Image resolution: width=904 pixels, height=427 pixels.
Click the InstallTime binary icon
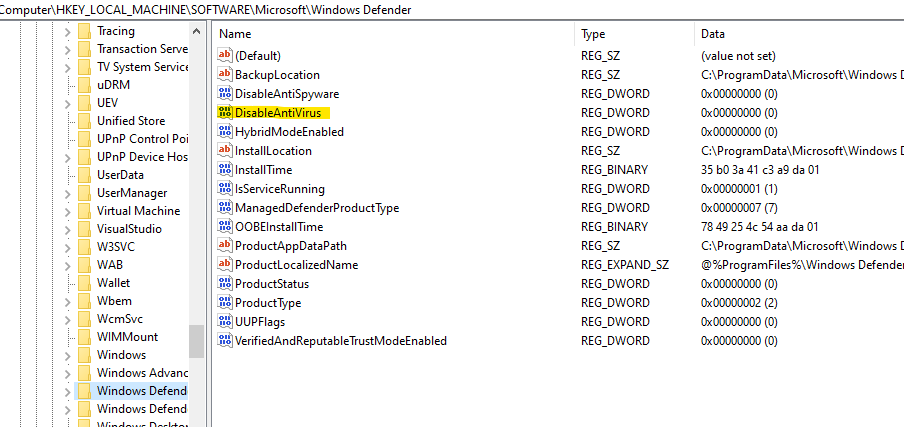(224, 169)
